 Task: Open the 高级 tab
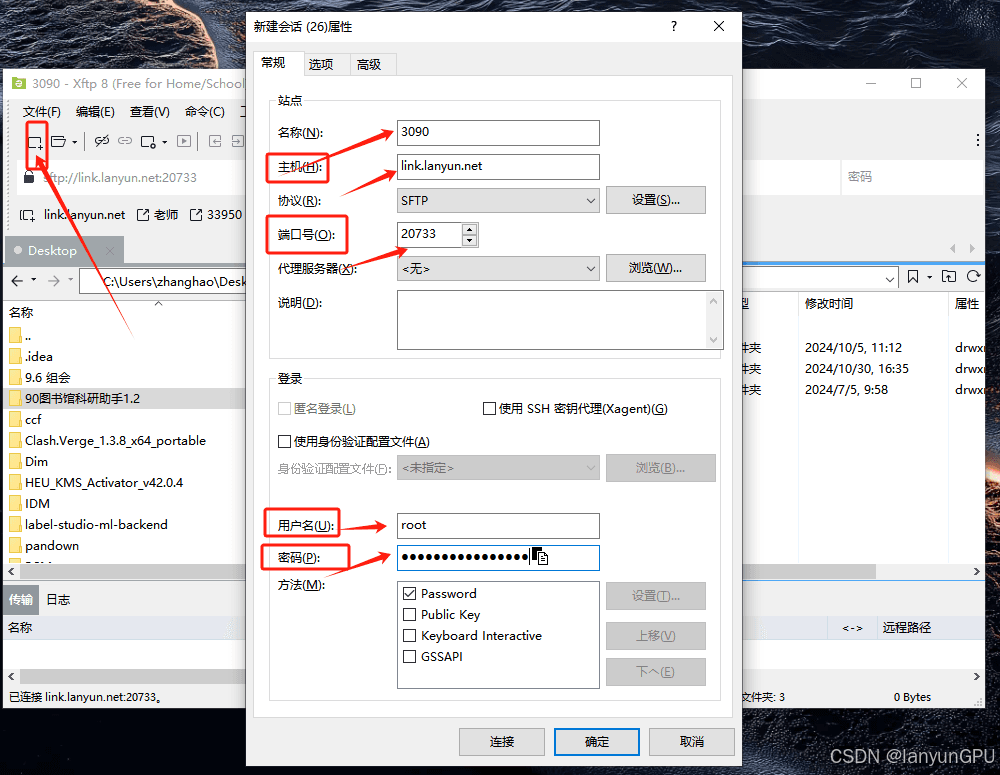point(369,64)
